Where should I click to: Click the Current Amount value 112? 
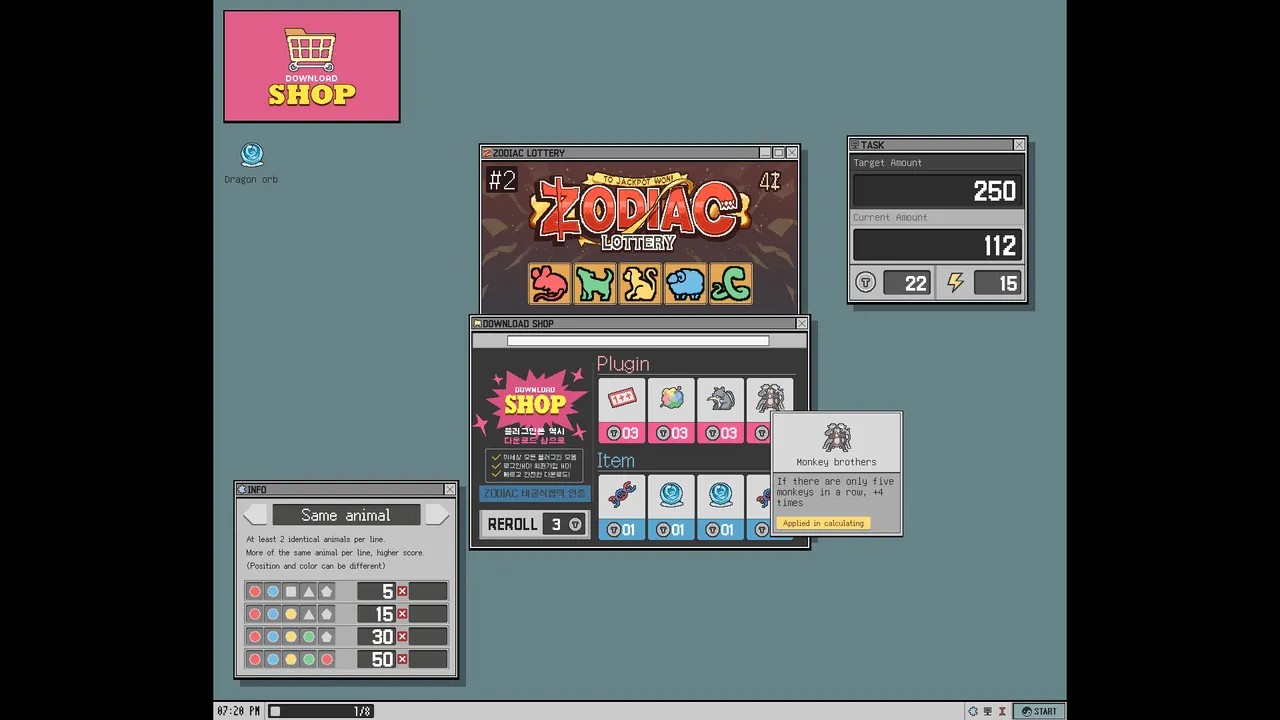[x=937, y=245]
